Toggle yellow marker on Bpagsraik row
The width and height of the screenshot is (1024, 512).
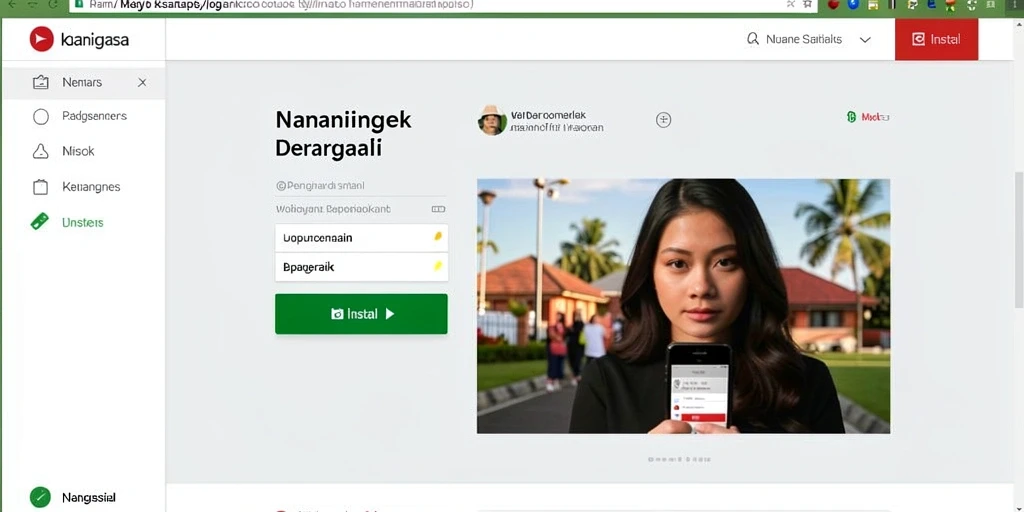[438, 266]
